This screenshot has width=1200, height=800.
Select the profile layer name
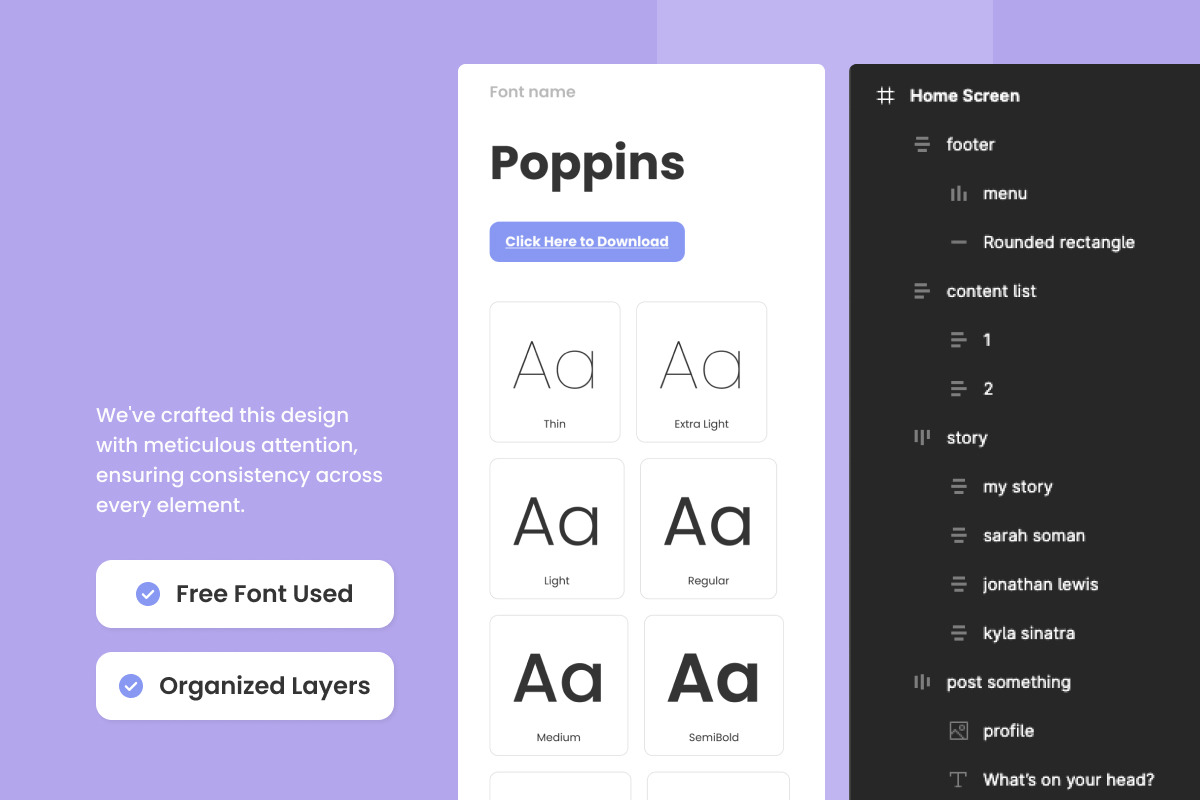1009,731
